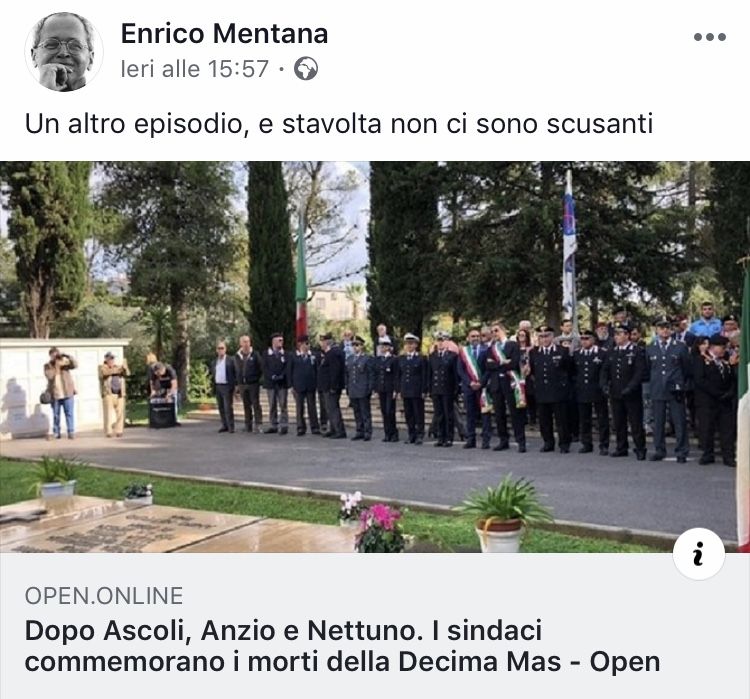Open Enrico Mentana's round profile picture
Screen dimensions: 750x699
[63, 52]
